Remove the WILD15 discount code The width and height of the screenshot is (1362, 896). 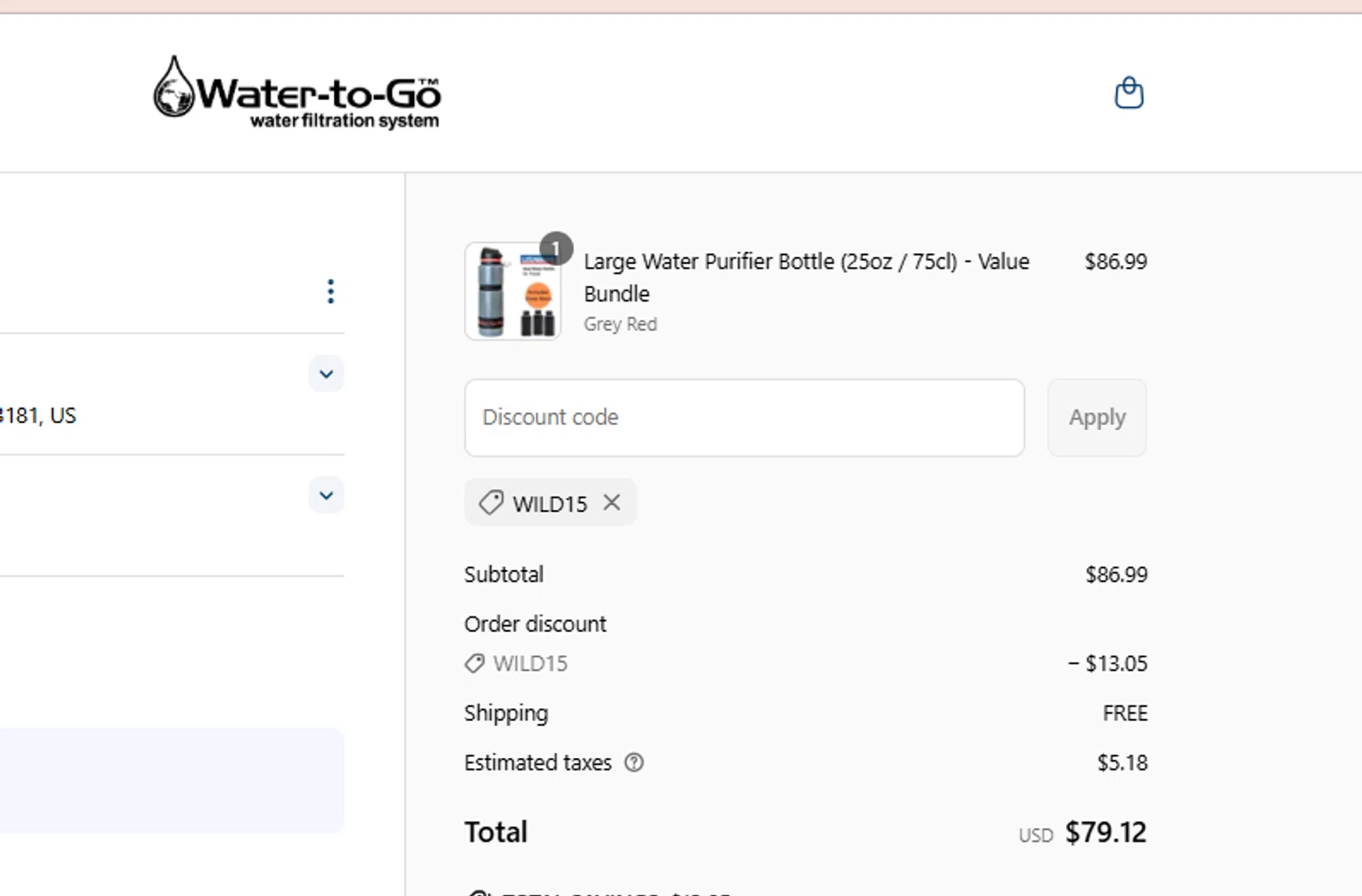tap(612, 502)
